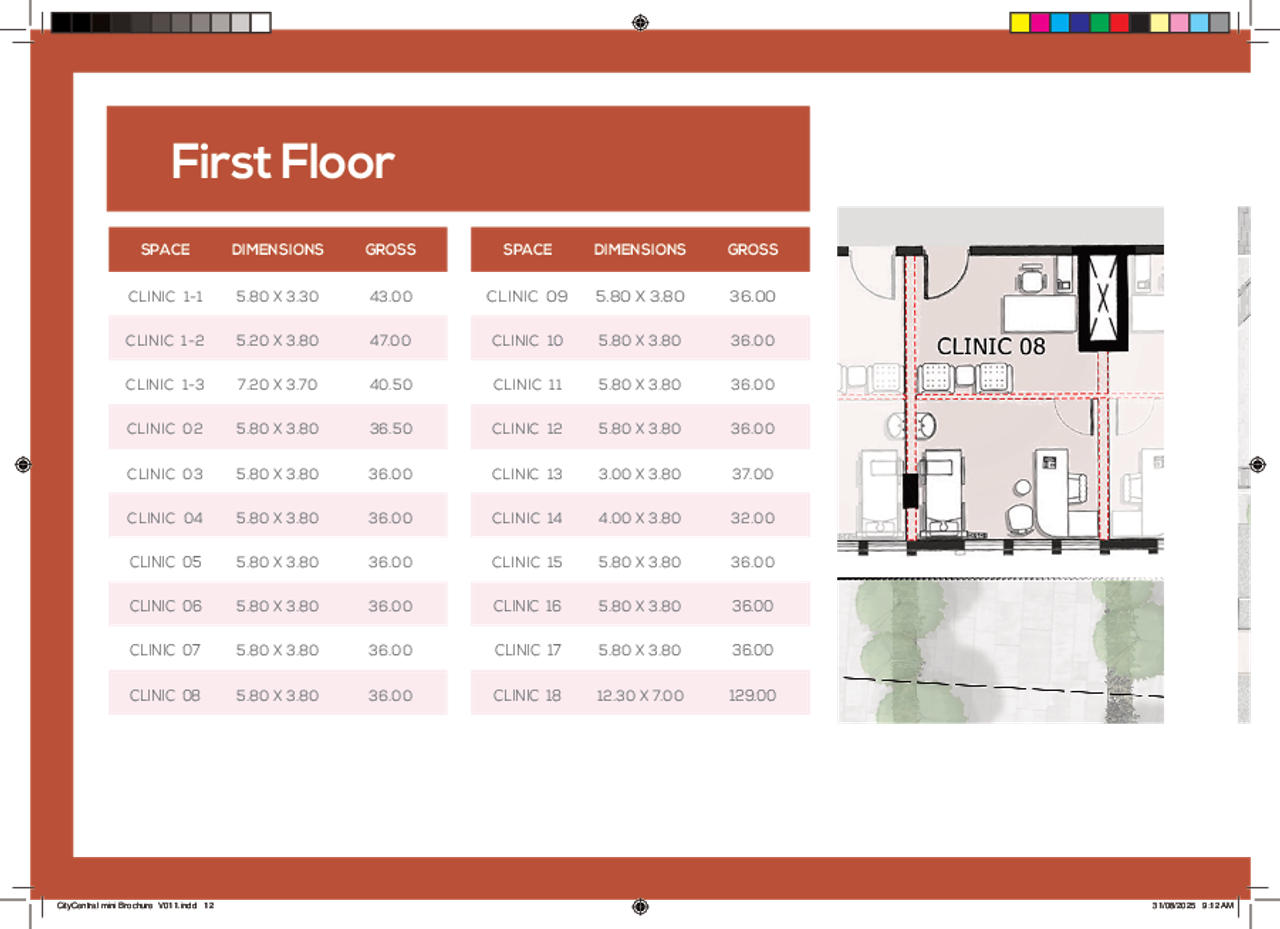Click the registration mark on the left edge
The height and width of the screenshot is (929, 1280).
(24, 464)
